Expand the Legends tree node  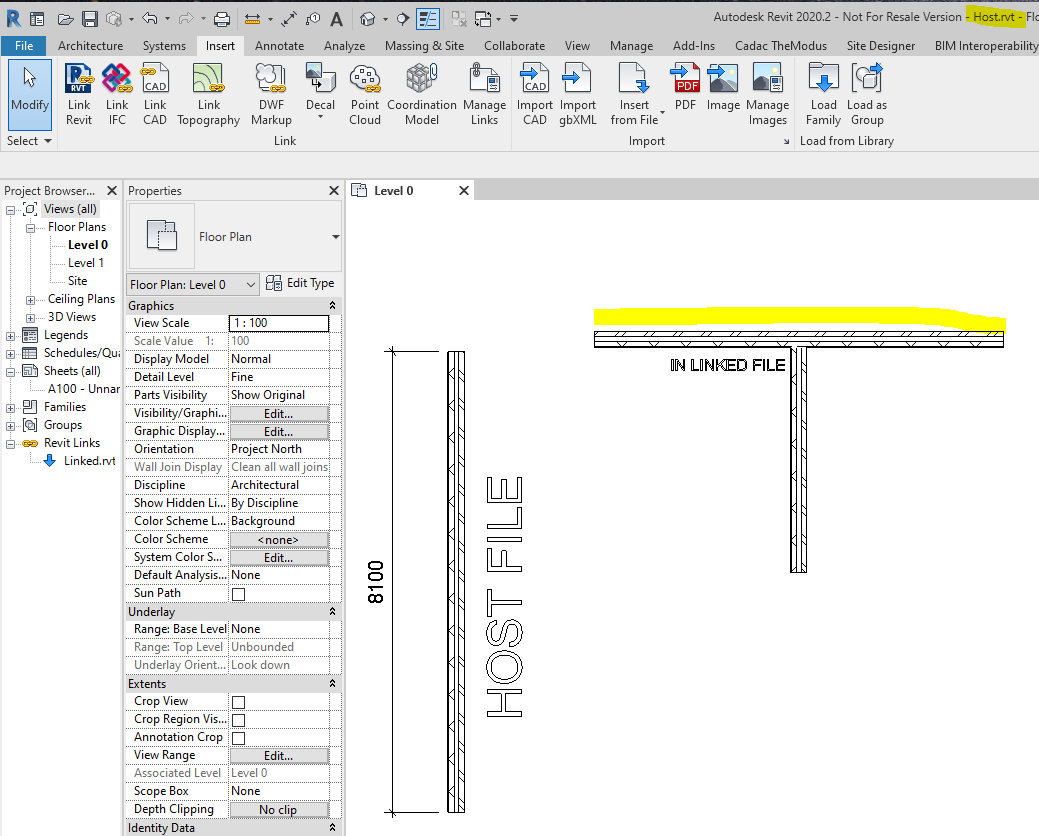(11, 336)
